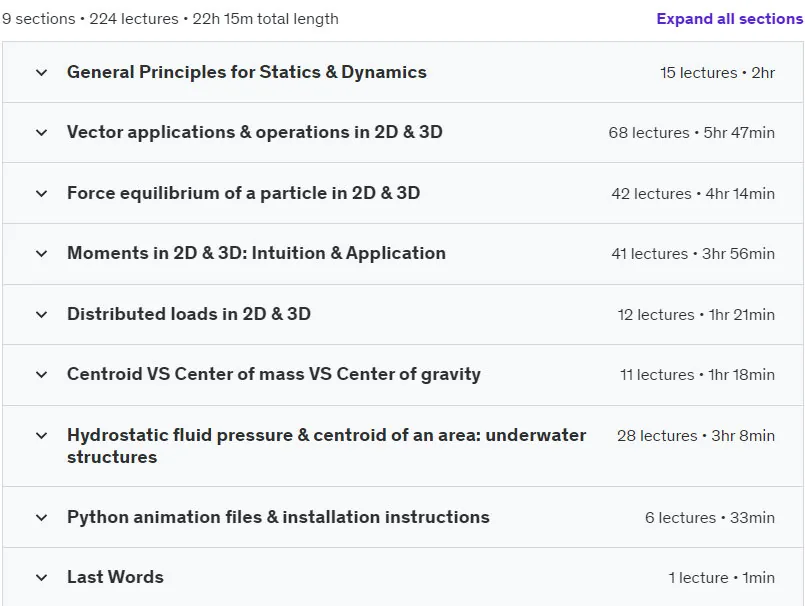Open General Principles for Statics & Dynamics title
Viewport: 805px width, 606px height.
click(246, 72)
